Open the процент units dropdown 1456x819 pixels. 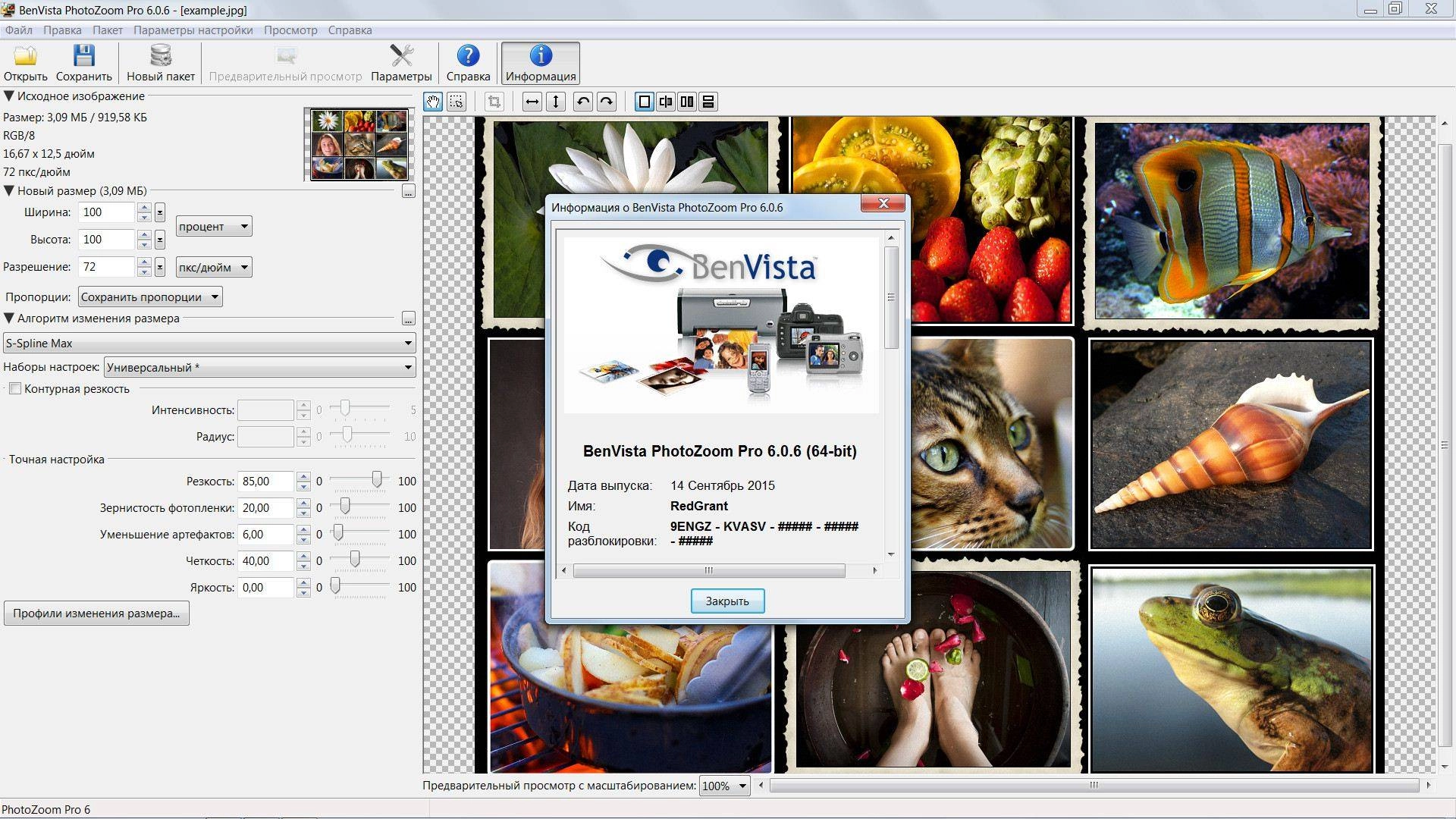(x=214, y=226)
